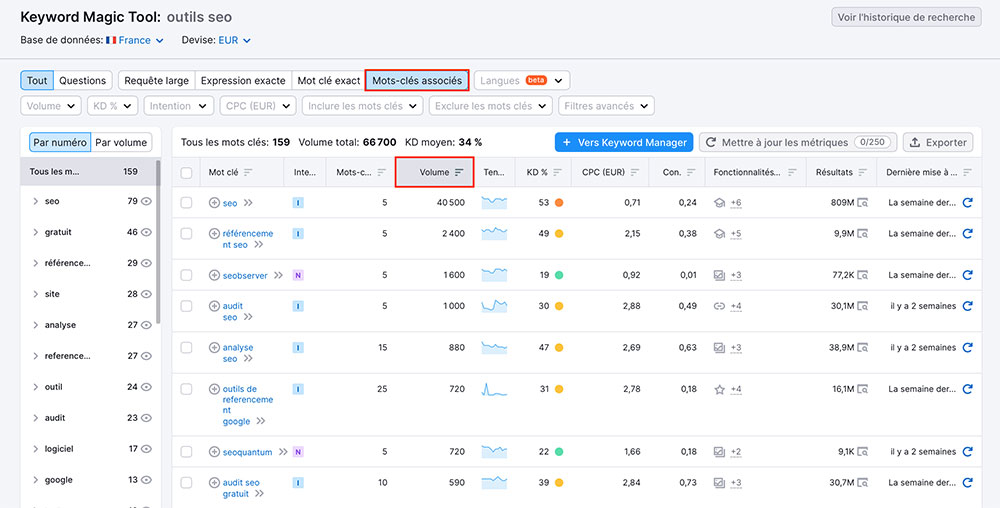Click link feature icon in audit seo row
This screenshot has height=508, width=1000.
click(719, 306)
